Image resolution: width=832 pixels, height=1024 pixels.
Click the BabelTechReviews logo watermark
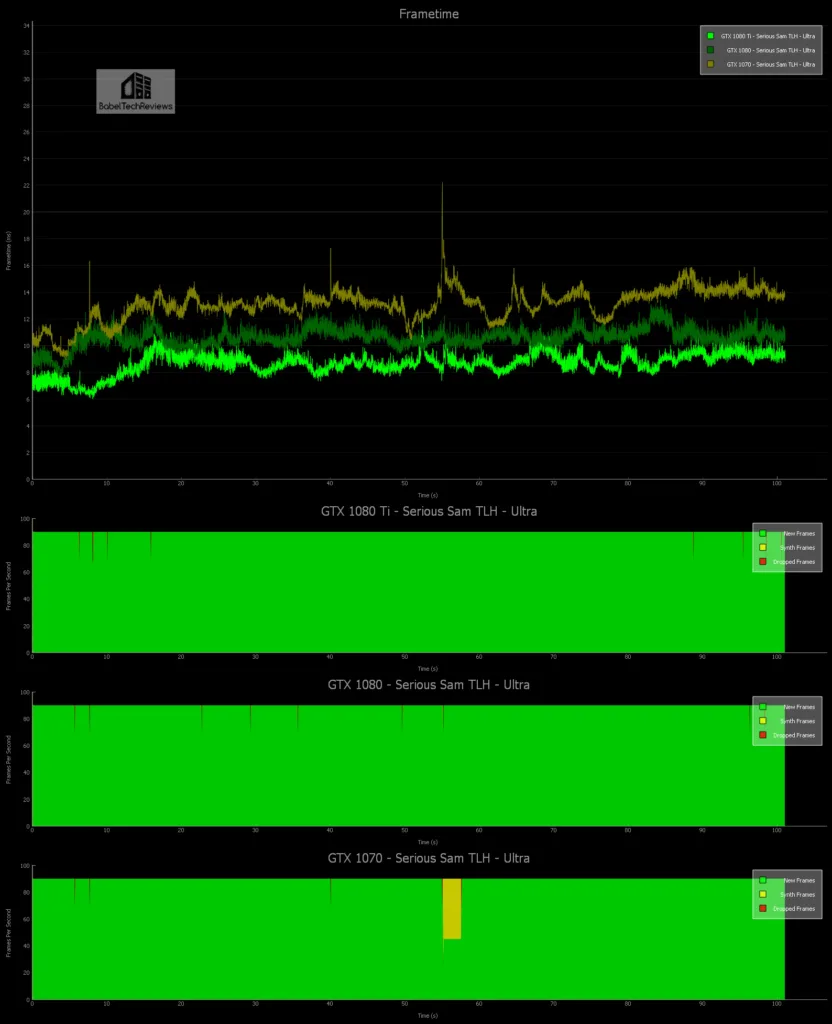tap(135, 91)
